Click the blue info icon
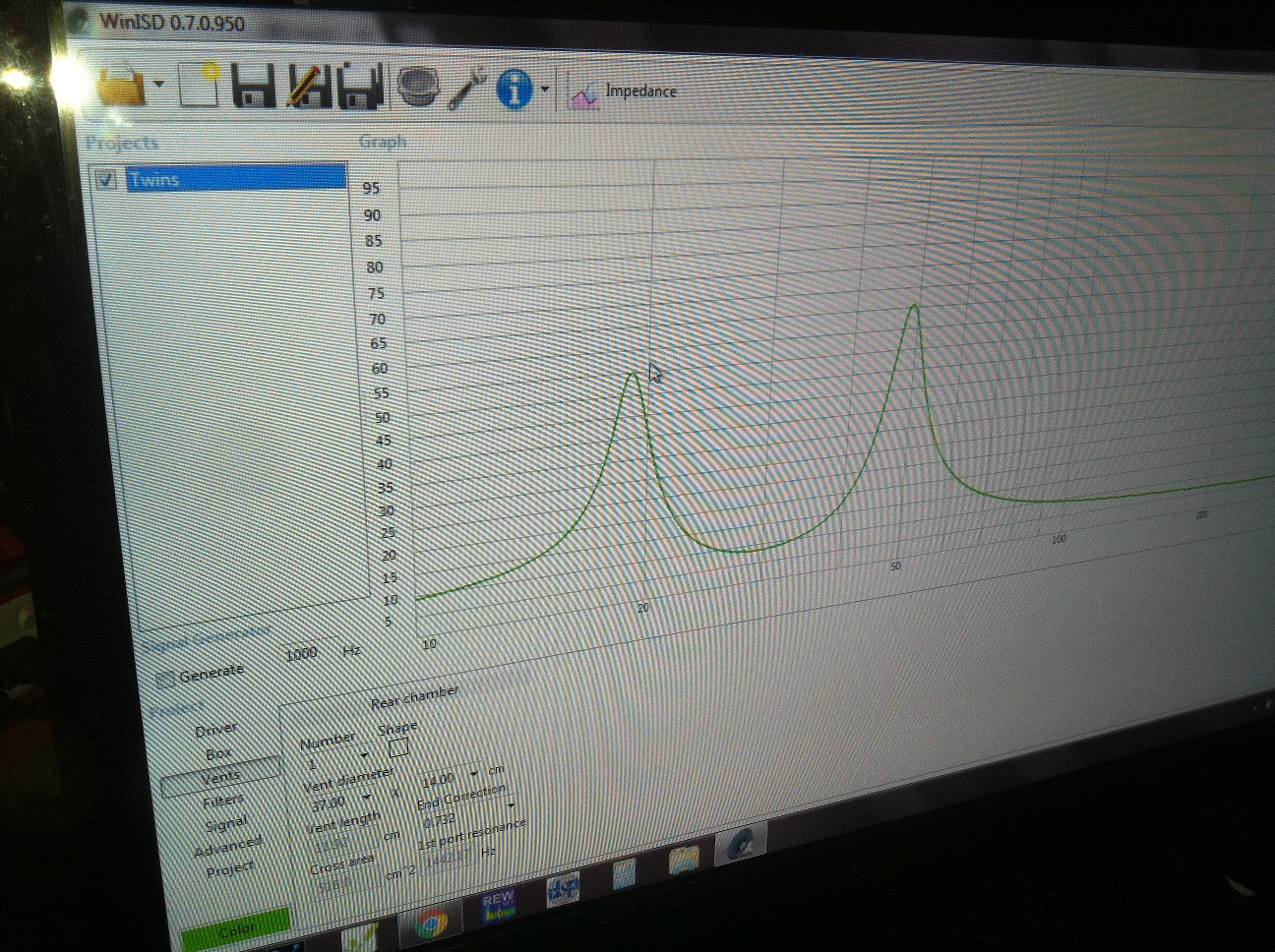This screenshot has height=952, width=1275. tap(515, 89)
